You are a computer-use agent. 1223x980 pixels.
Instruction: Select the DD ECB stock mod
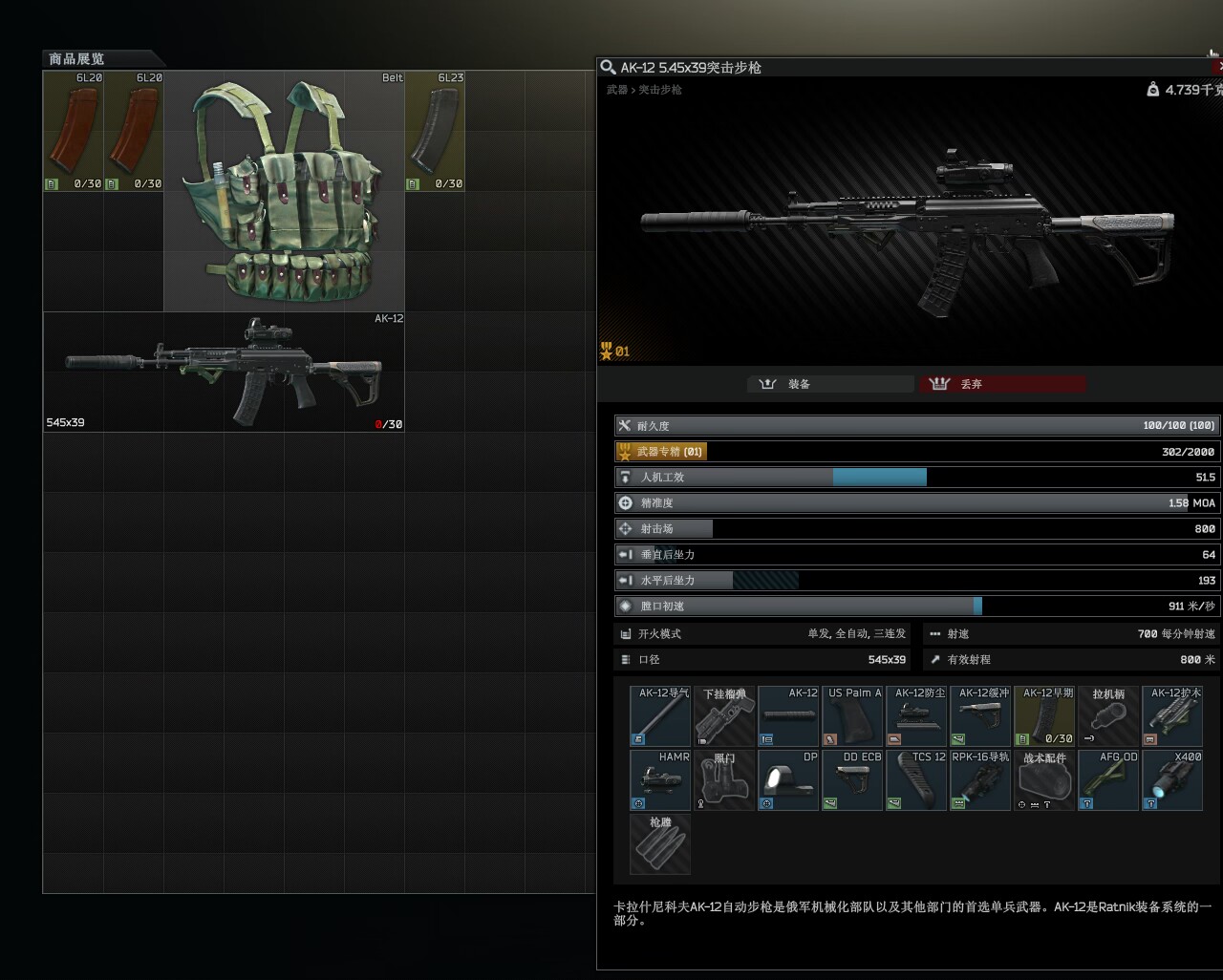click(x=852, y=779)
